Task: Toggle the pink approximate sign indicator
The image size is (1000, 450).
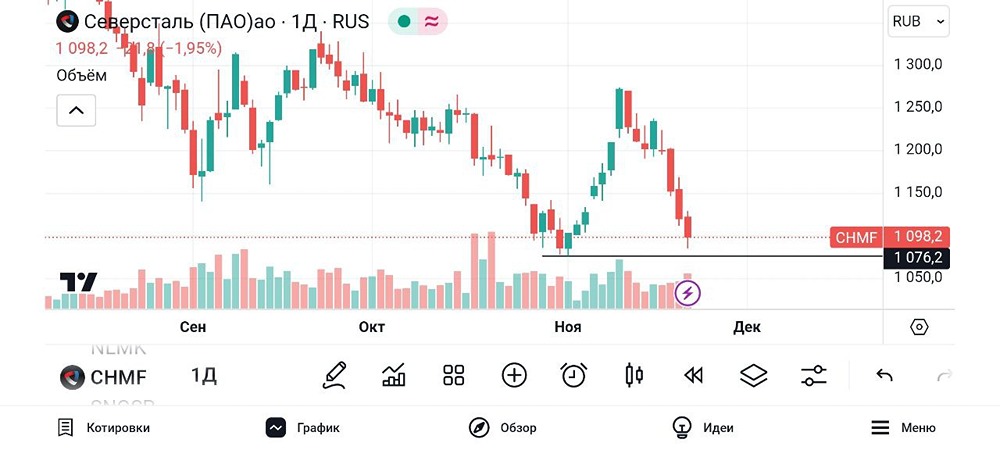Action: click(x=432, y=21)
